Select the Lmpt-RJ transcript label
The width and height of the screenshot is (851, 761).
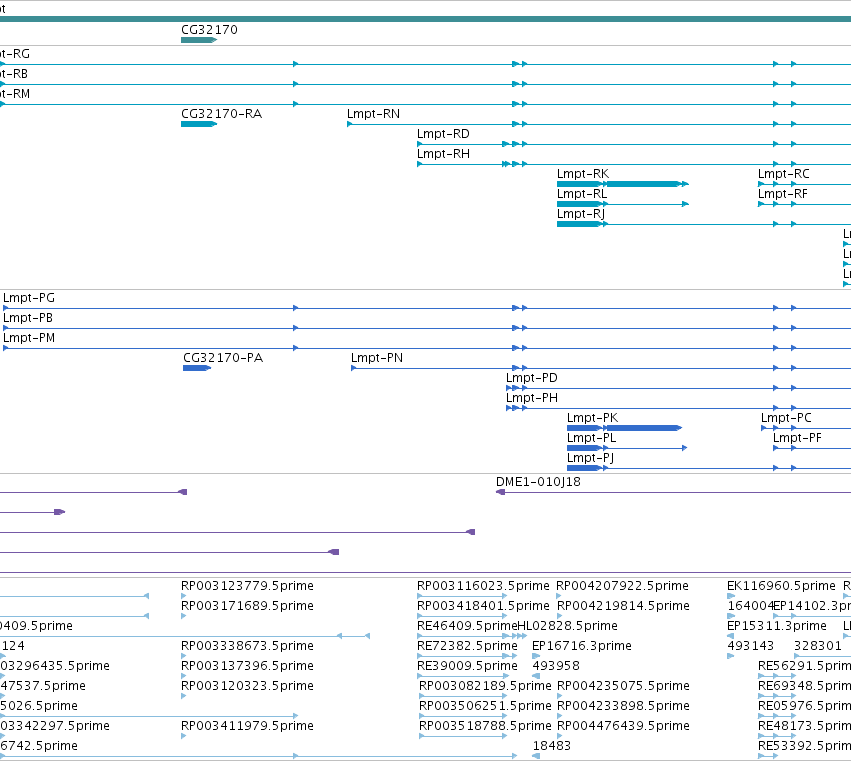tap(581, 214)
